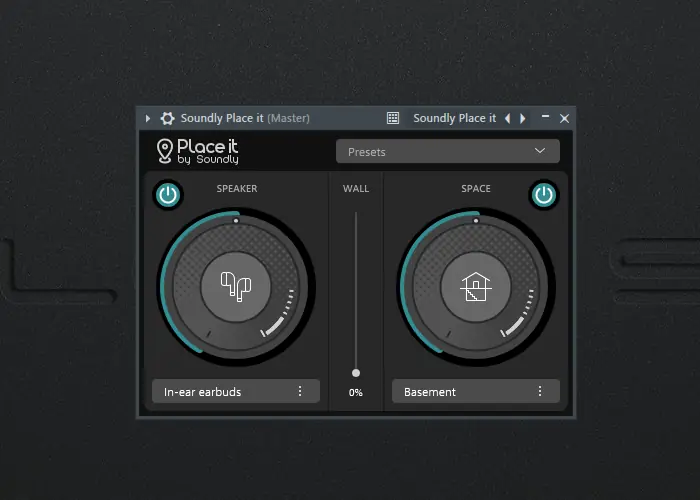Open the three-dot menu beside In-ear earbuds
This screenshot has height=500, width=700.
tap(300, 392)
